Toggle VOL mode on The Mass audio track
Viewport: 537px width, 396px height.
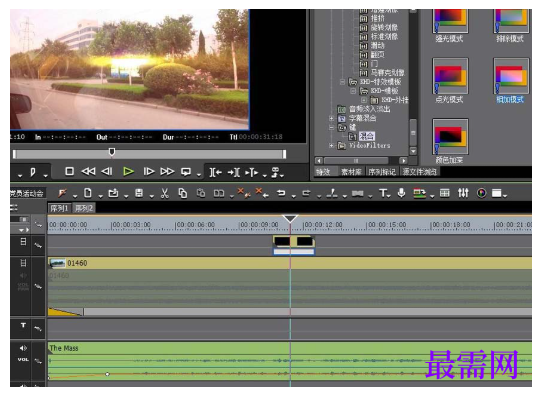pyautogui.click(x=23, y=360)
